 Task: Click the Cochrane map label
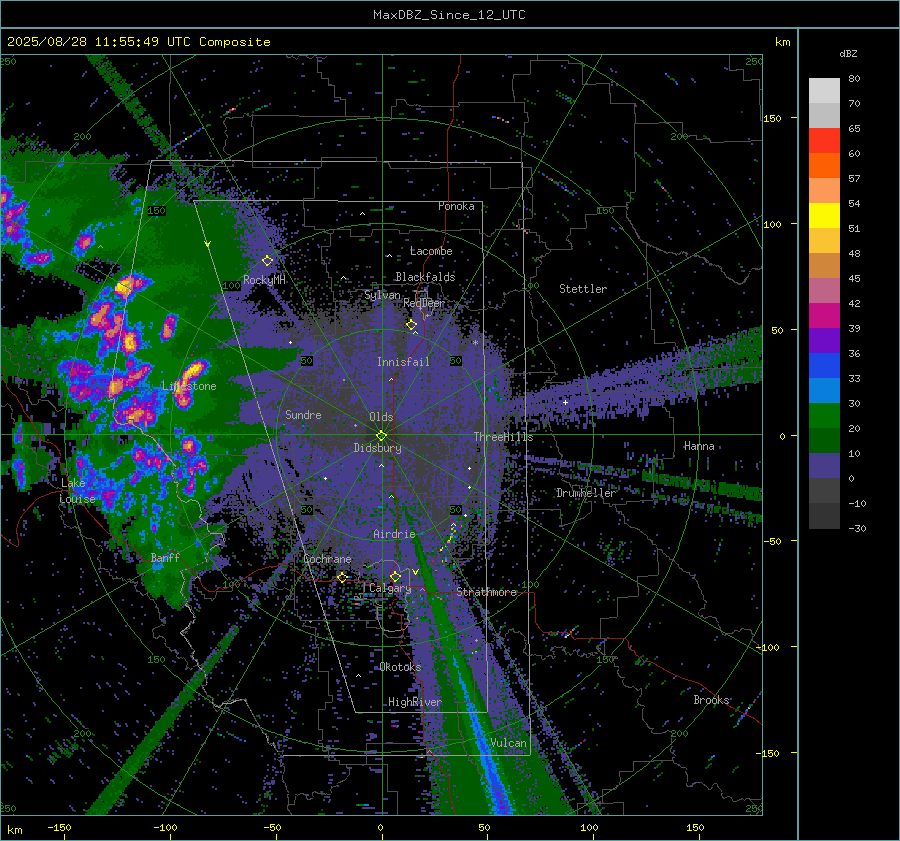click(x=327, y=559)
